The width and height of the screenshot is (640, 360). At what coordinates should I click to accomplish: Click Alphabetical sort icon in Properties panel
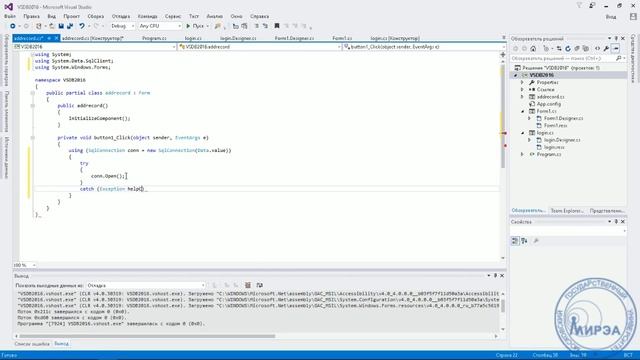point(524,241)
